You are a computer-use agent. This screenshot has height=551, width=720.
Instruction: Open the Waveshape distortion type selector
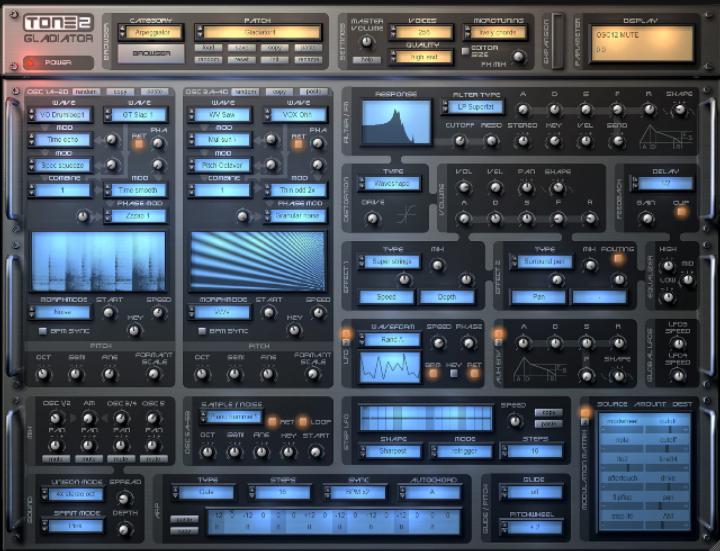tap(389, 184)
